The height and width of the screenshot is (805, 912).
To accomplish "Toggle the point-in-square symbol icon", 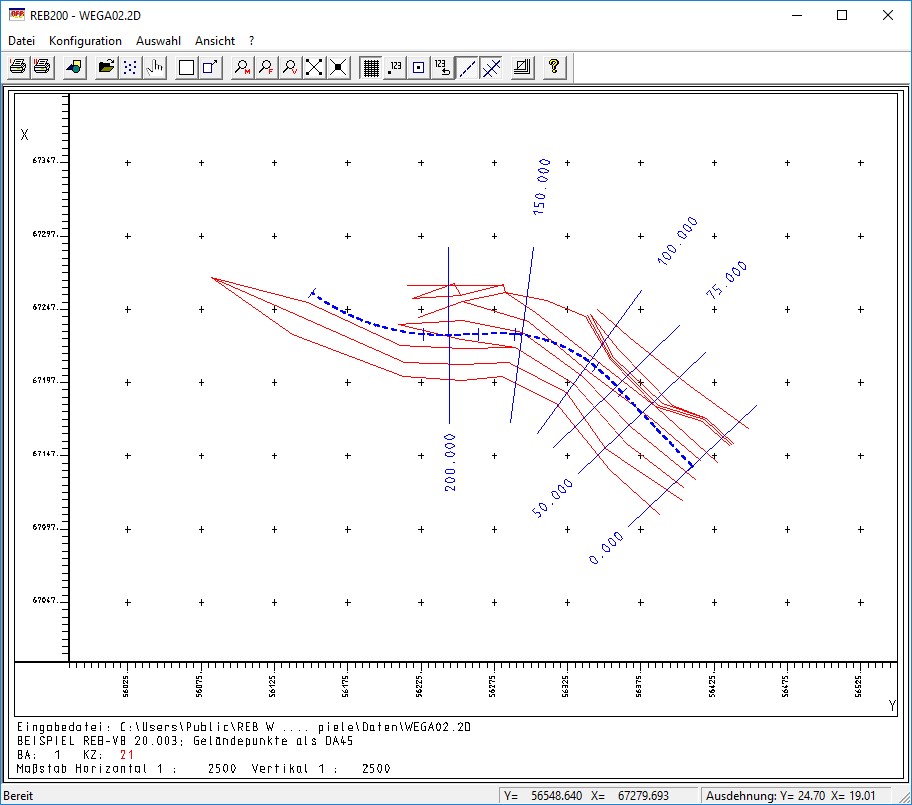I will 419,67.
